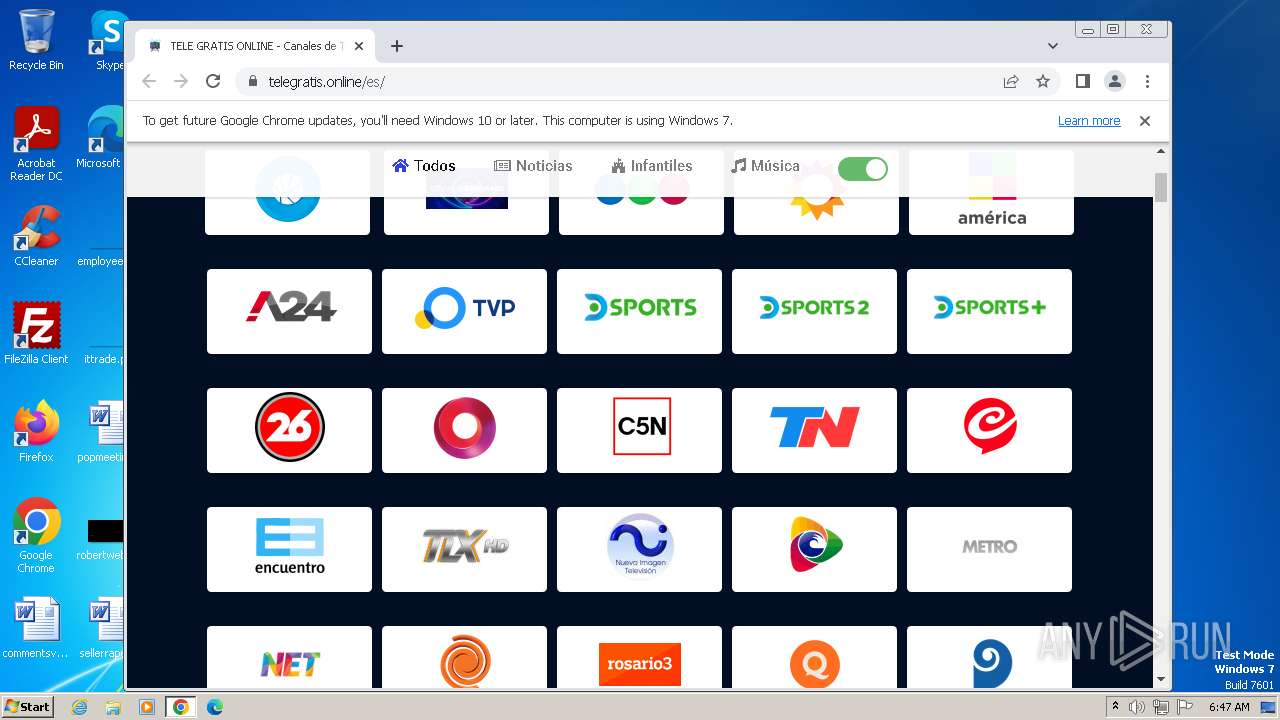Viewport: 1280px width, 720px height.
Task: Open a new Chrome tab
Action: click(397, 46)
